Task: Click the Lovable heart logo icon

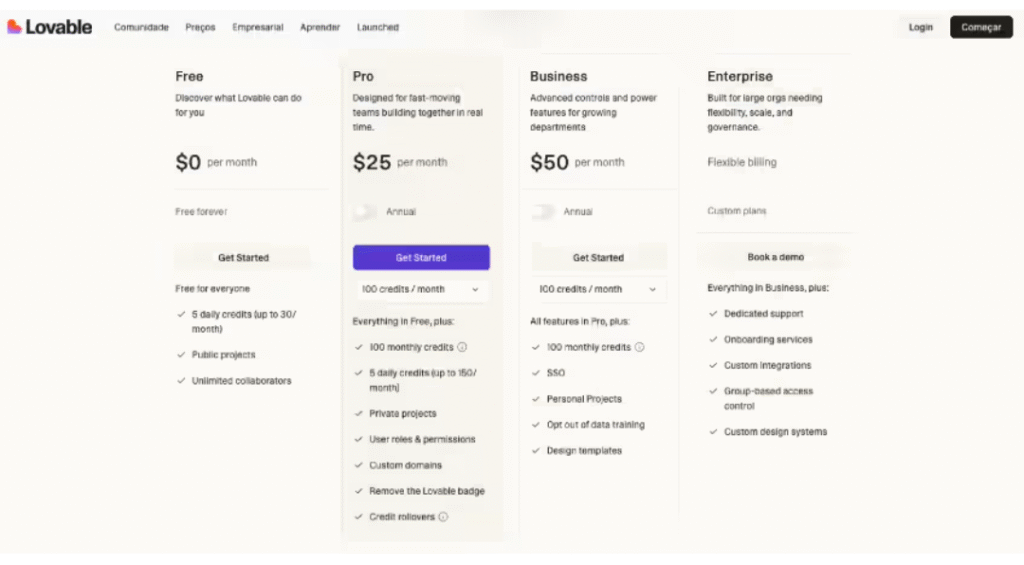Action: pyautogui.click(x=14, y=27)
